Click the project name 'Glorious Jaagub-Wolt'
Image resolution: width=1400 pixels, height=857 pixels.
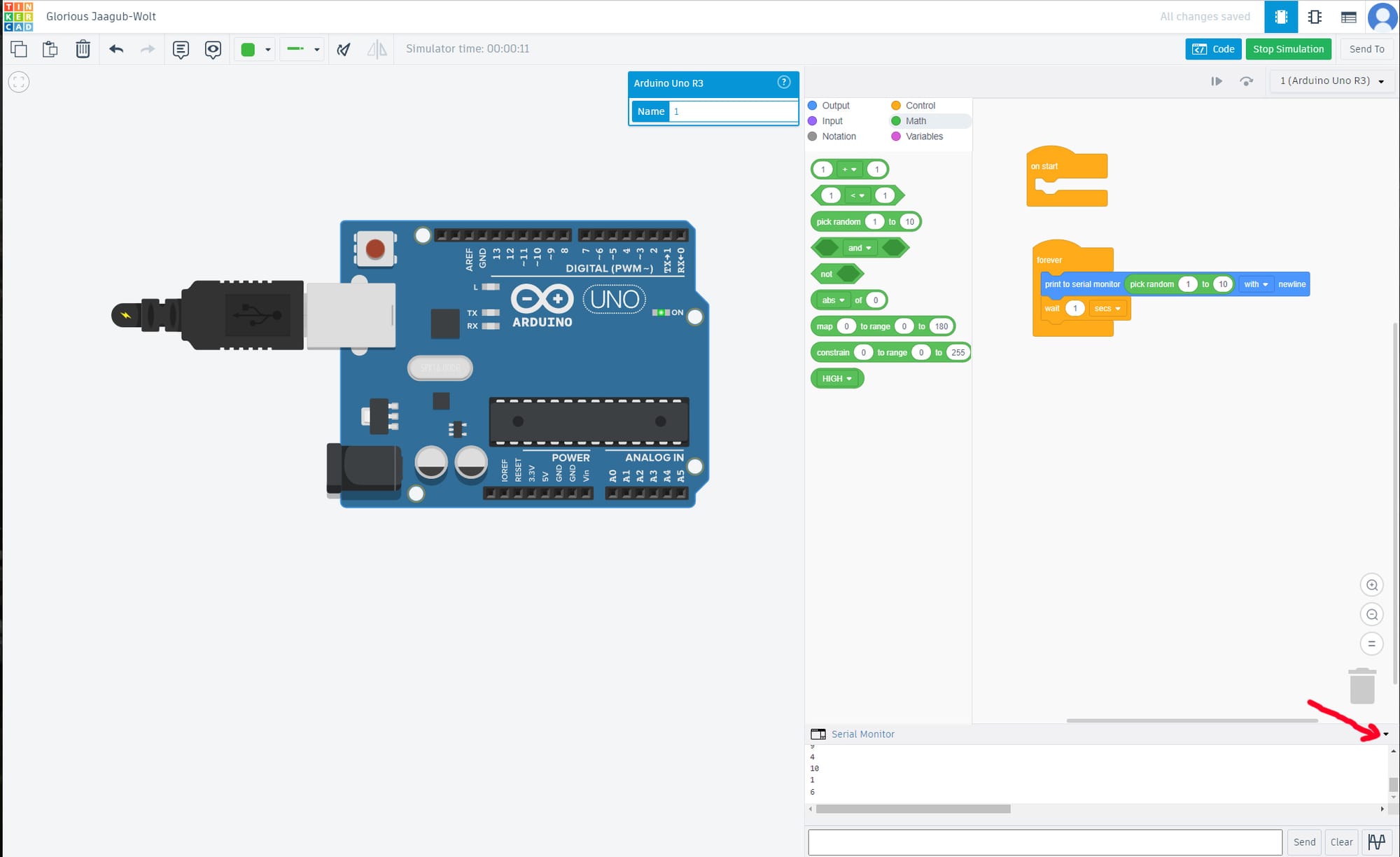click(101, 17)
